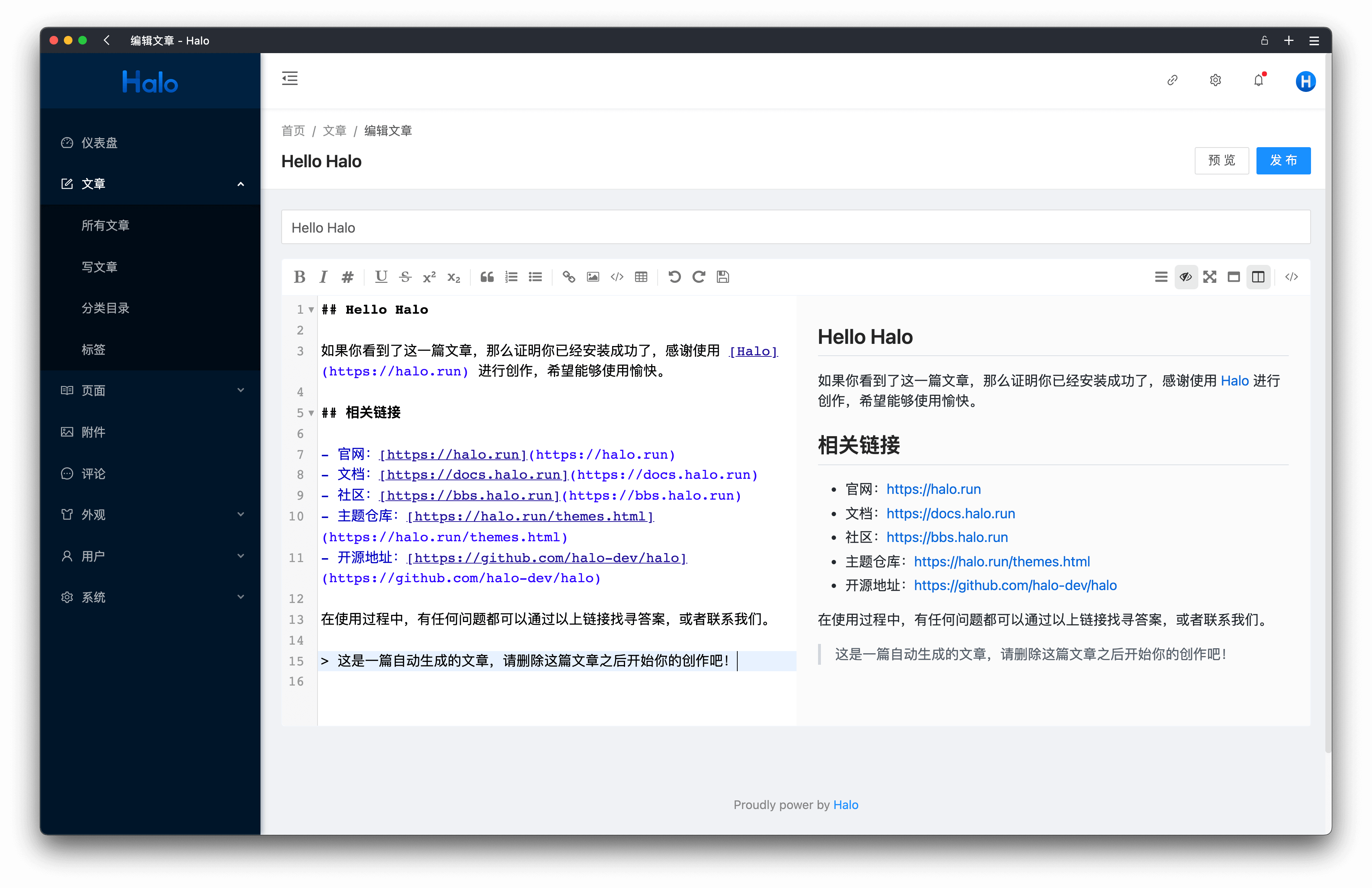Save the article with the floppy icon
Screen dimensions: 1372x888
(x=723, y=277)
